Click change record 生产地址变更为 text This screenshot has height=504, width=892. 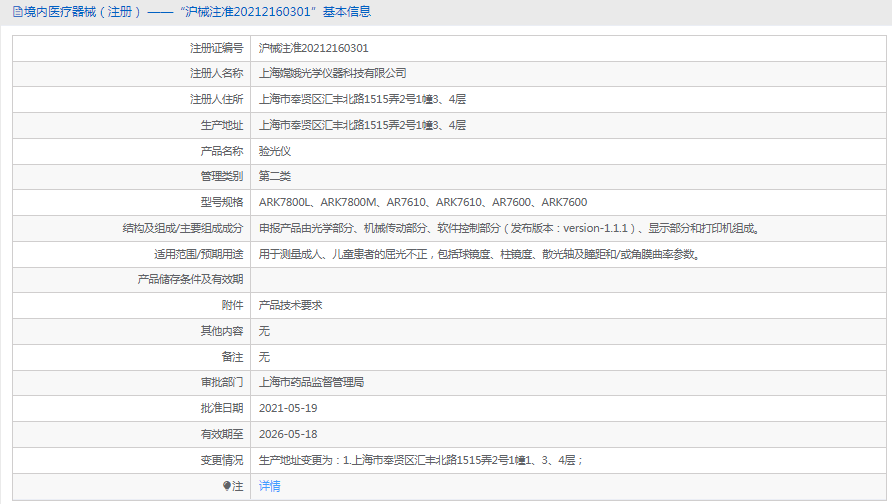pos(421,460)
